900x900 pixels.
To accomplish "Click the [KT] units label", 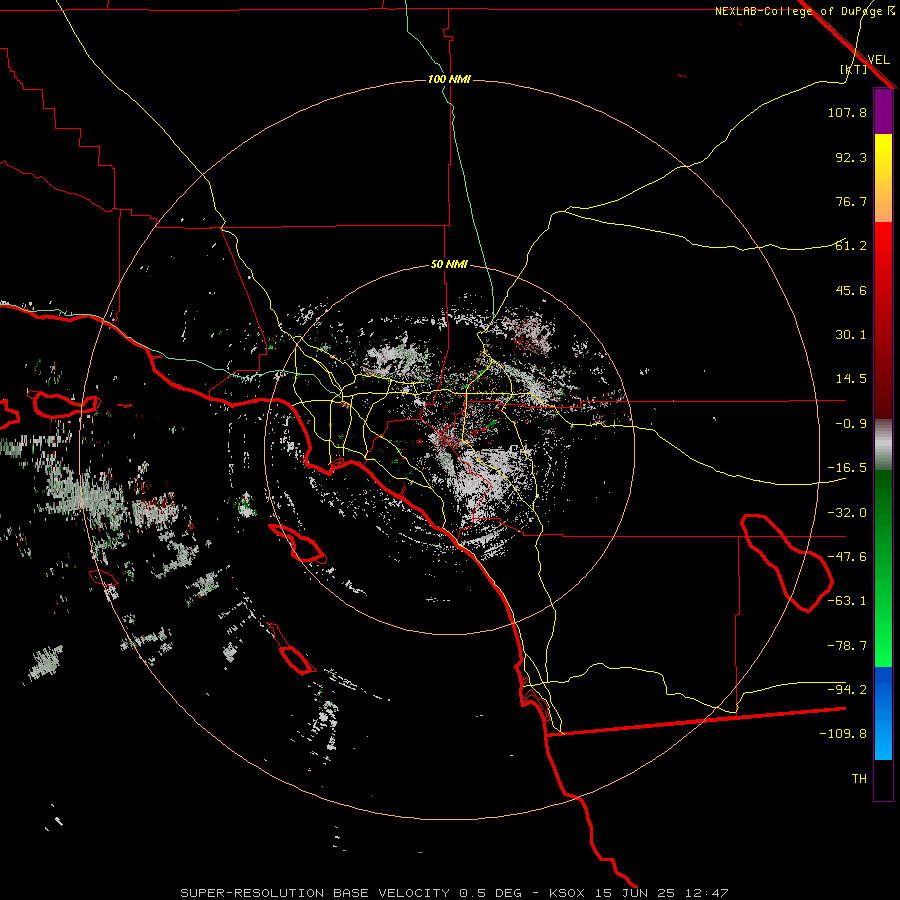I will (x=854, y=69).
